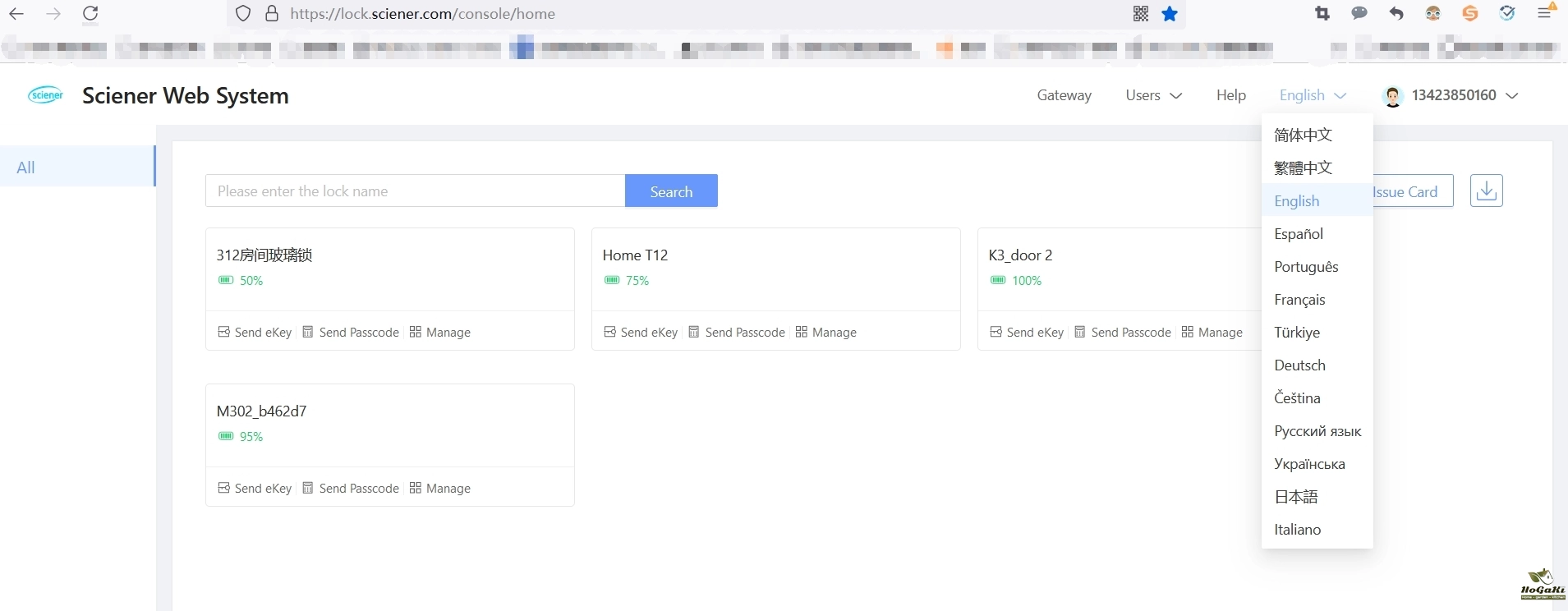Collapse the English language dropdown
The width and height of the screenshot is (1568, 611).
click(x=1313, y=95)
